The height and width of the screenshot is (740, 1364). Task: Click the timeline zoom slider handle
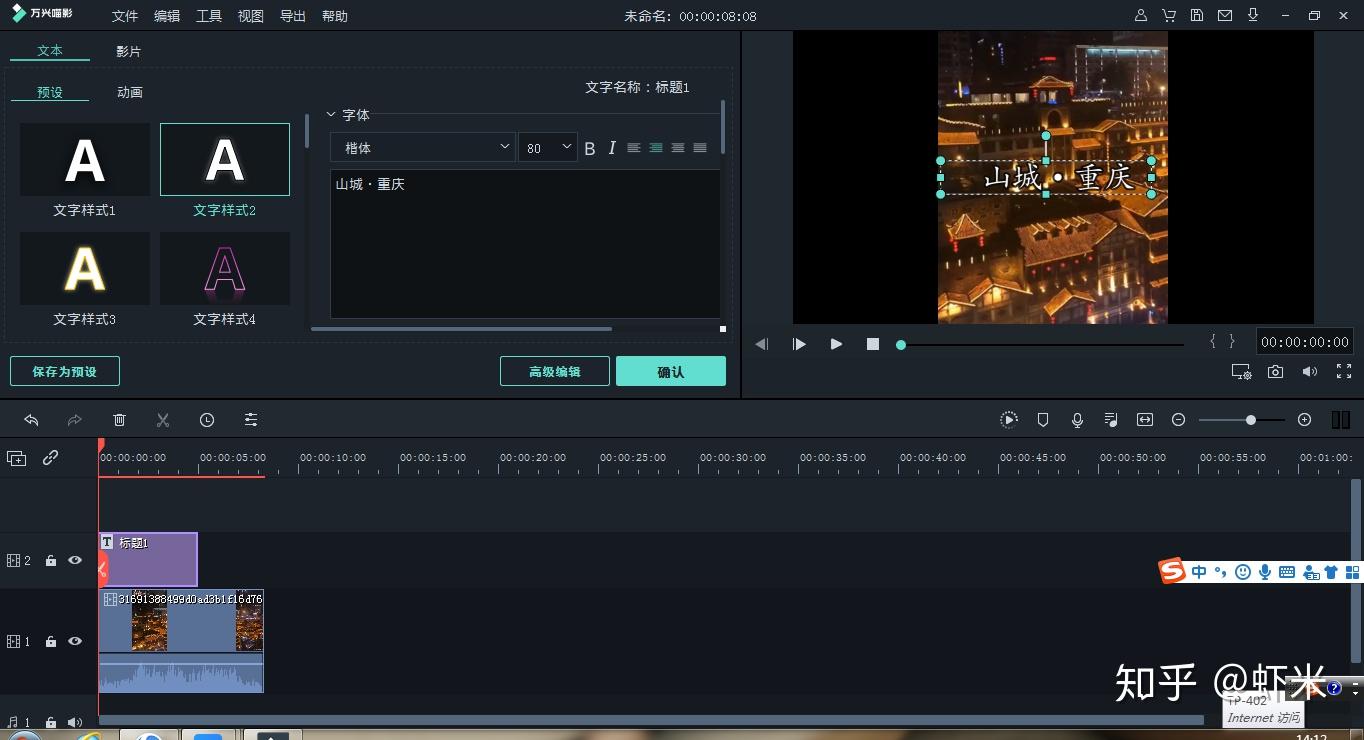(1250, 420)
